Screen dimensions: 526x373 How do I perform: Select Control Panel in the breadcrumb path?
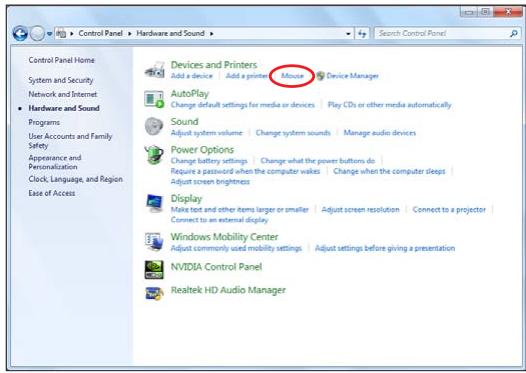[100, 33]
